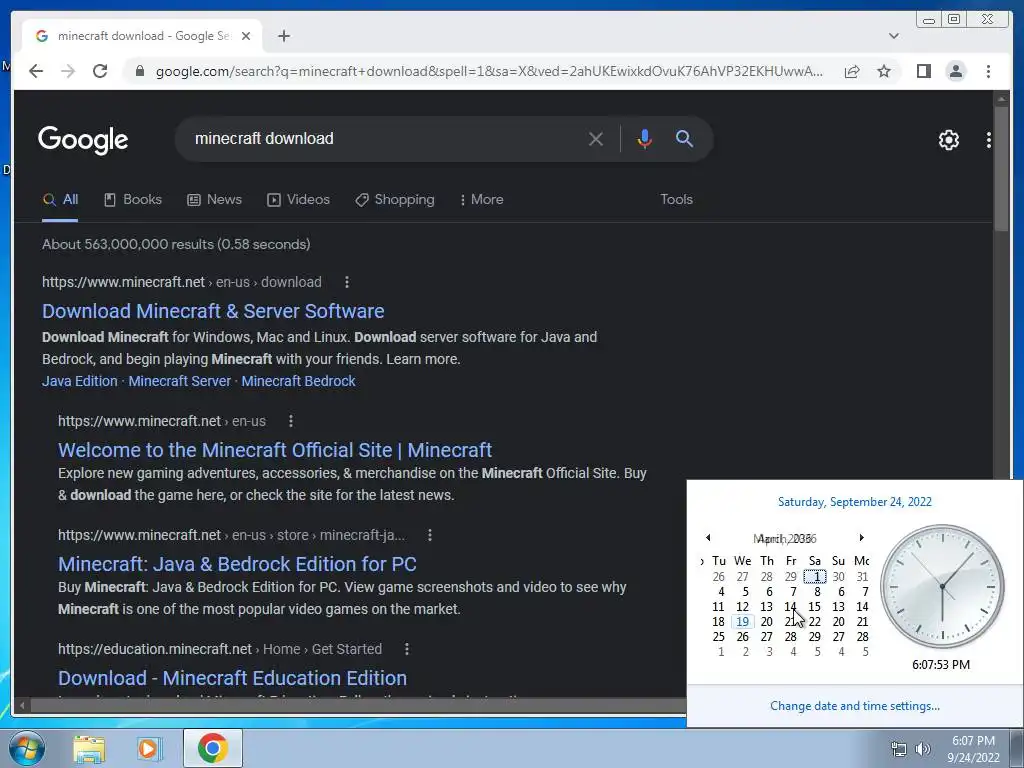Switch to the Books tab
Image resolution: width=1024 pixels, height=768 pixels.
point(133,200)
